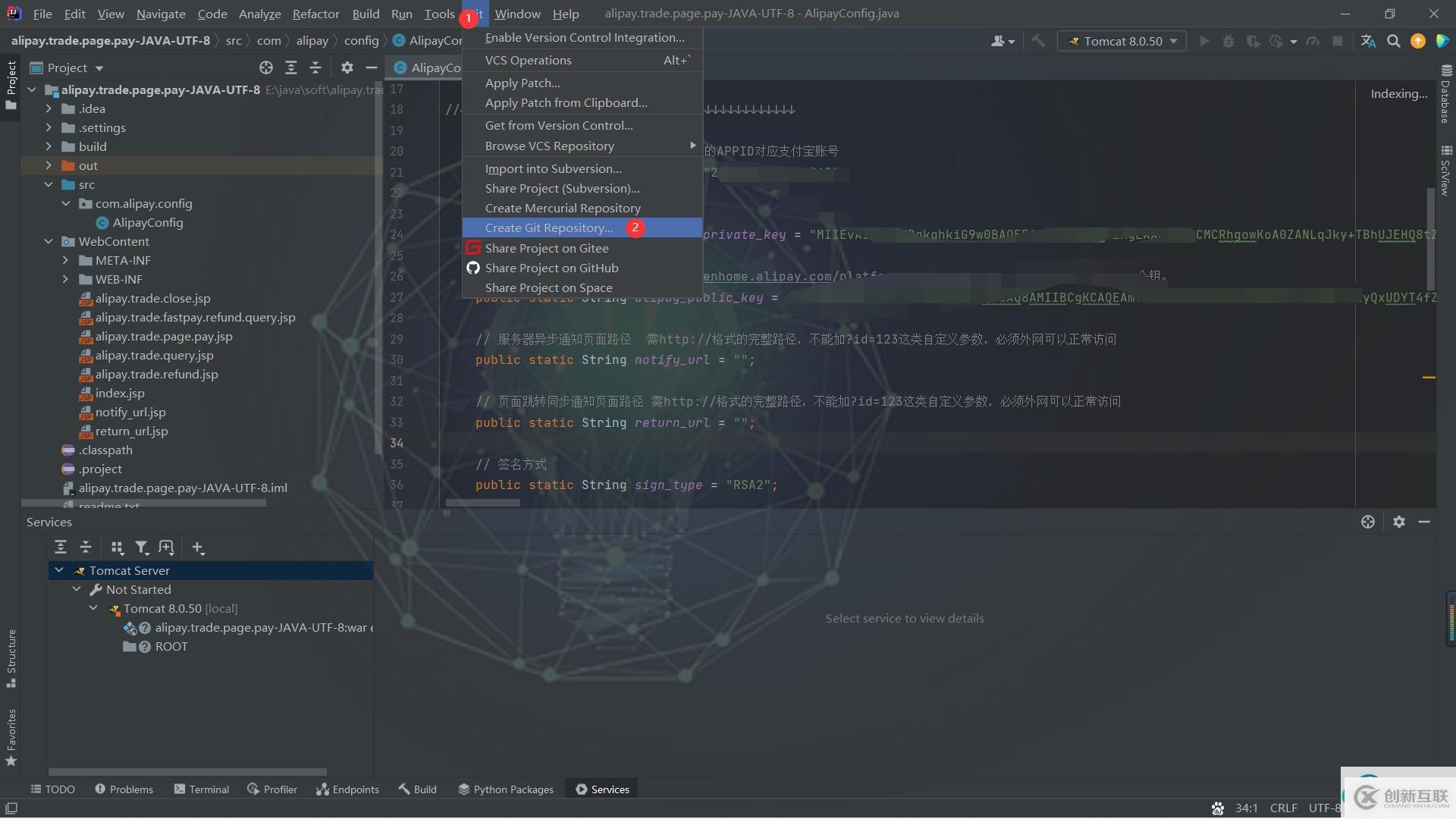1456x819 pixels.
Task: Open Search Everywhere magnifier icon
Action: coord(1394,41)
